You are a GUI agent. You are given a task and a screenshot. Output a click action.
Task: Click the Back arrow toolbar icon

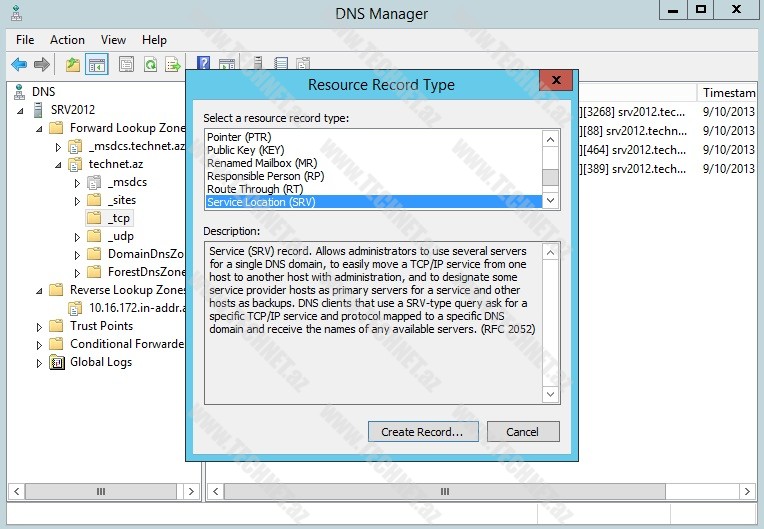point(19,65)
